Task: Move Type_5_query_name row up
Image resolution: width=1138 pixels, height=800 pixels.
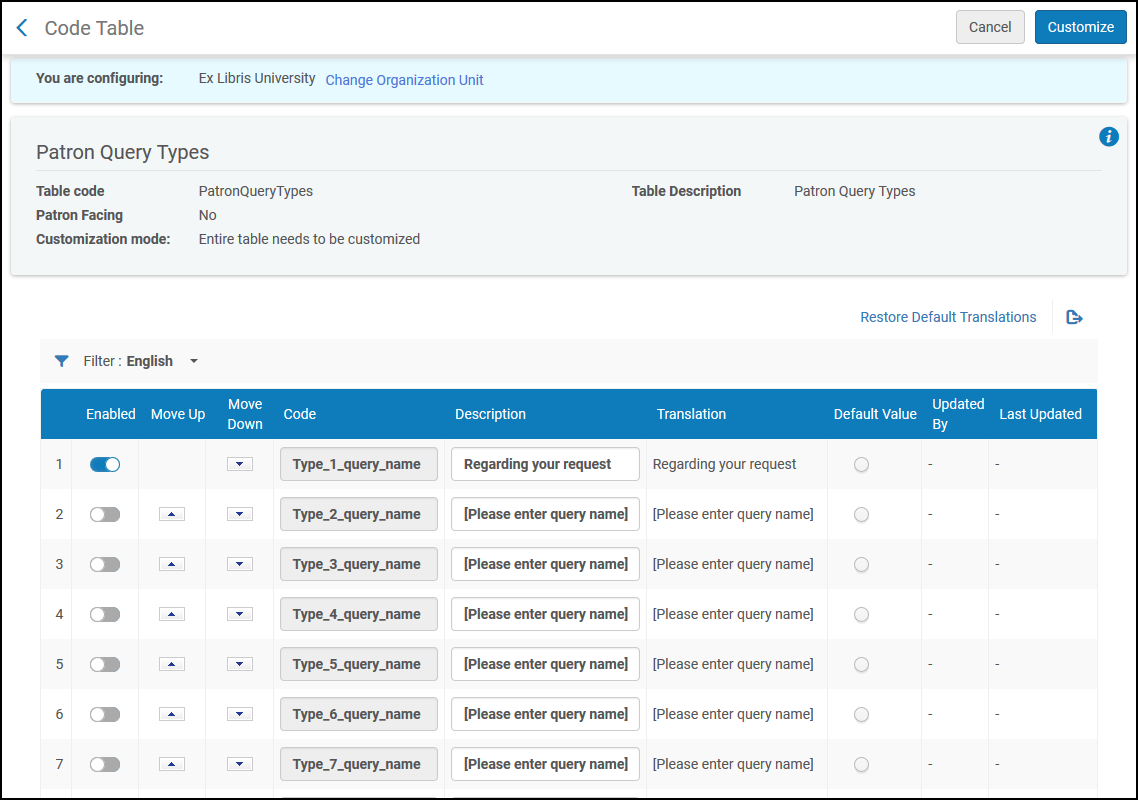Action: point(172,664)
